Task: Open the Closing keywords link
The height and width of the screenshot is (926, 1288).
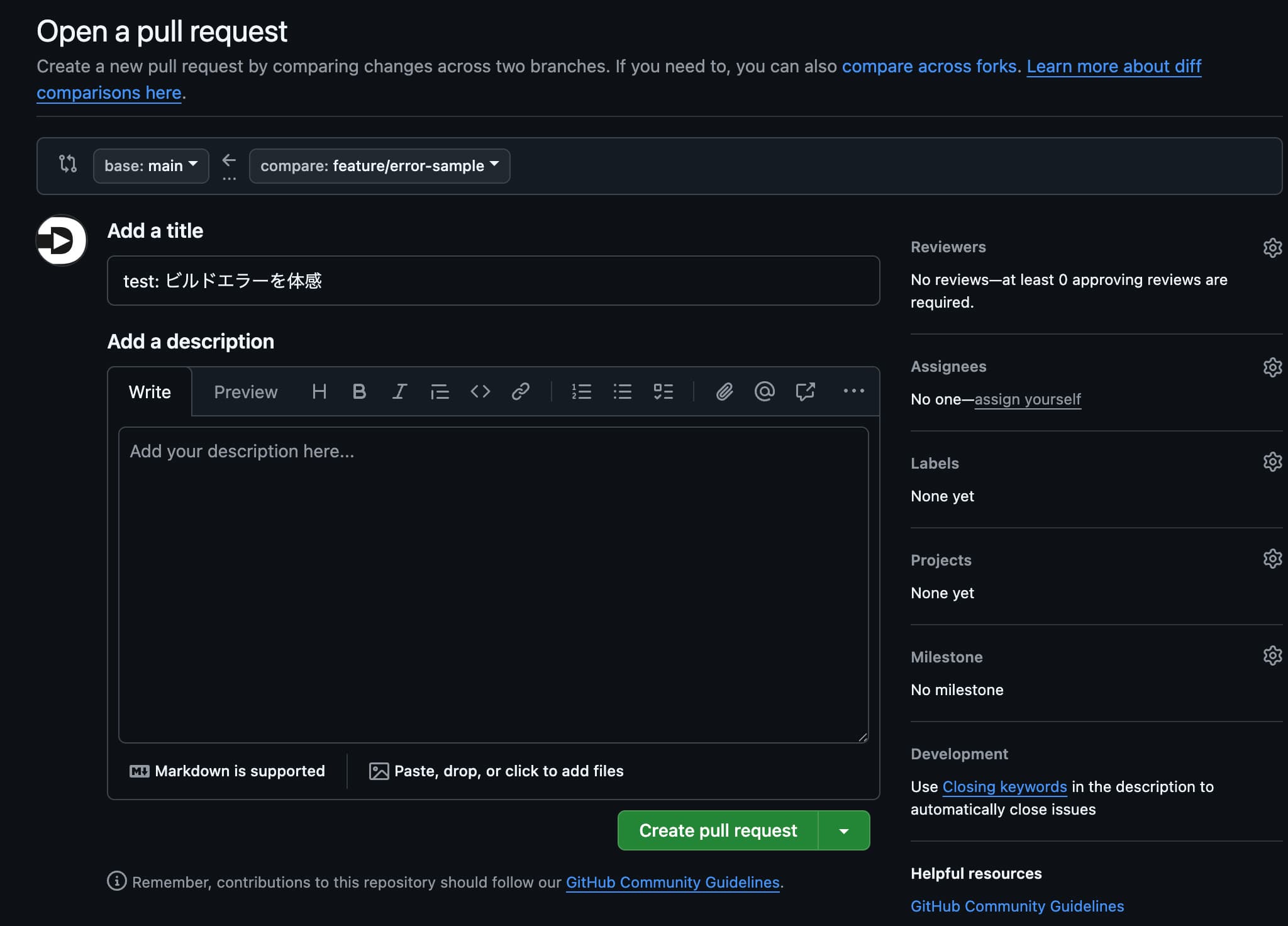Action: [1004, 787]
